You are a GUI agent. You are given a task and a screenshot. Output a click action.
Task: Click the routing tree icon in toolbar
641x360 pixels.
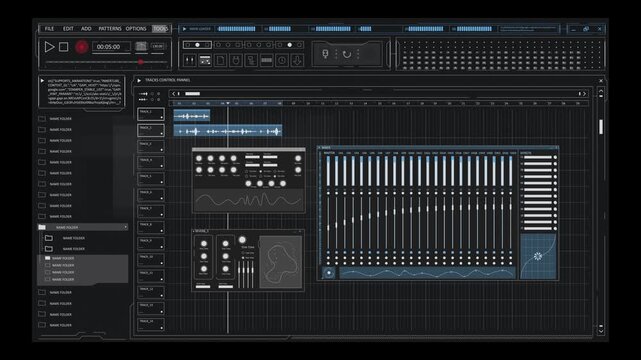(251, 60)
